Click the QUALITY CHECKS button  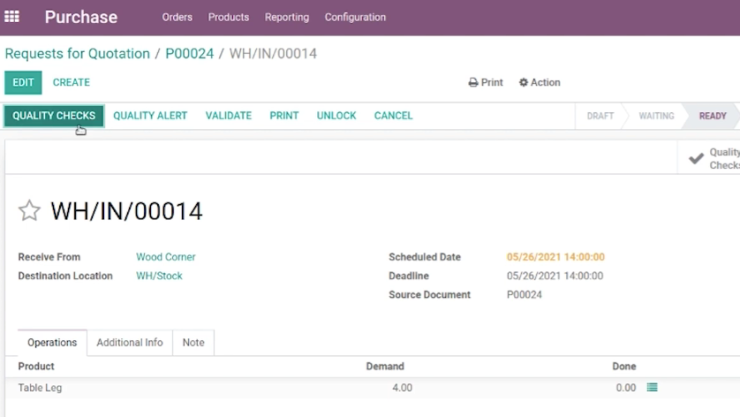[54, 116]
